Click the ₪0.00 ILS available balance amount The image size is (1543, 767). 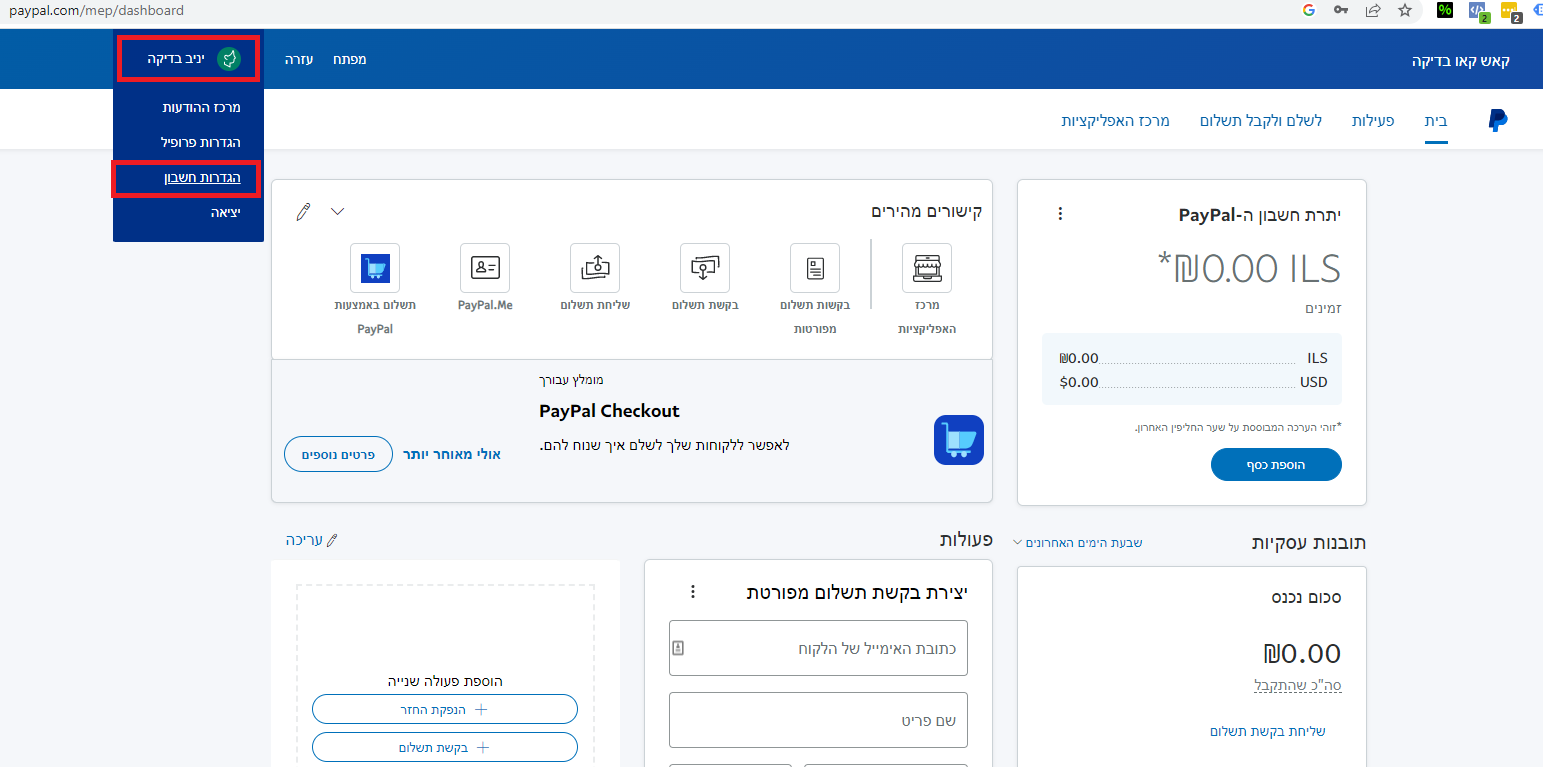click(1249, 268)
